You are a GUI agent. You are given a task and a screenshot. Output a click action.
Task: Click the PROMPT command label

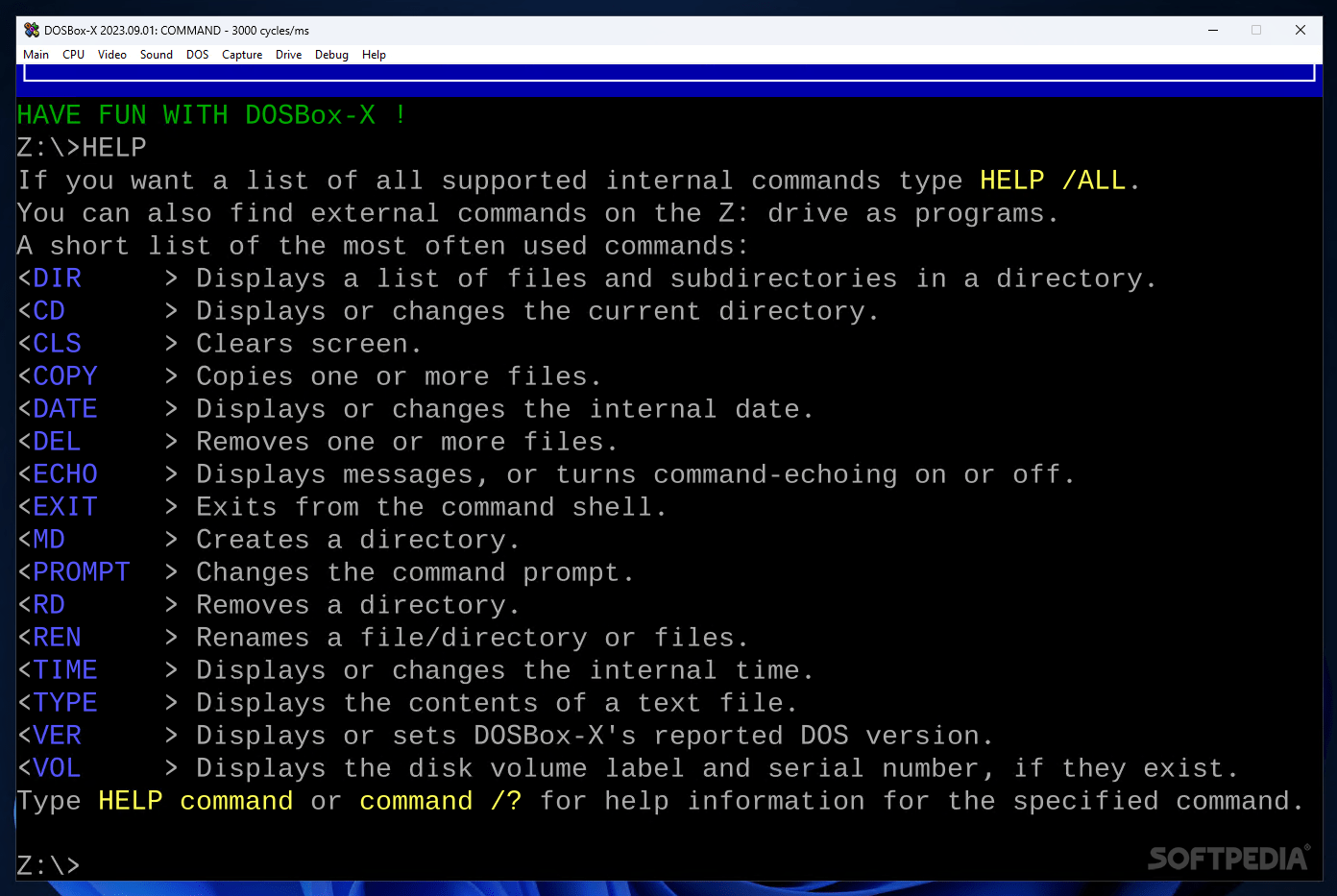tap(81, 571)
